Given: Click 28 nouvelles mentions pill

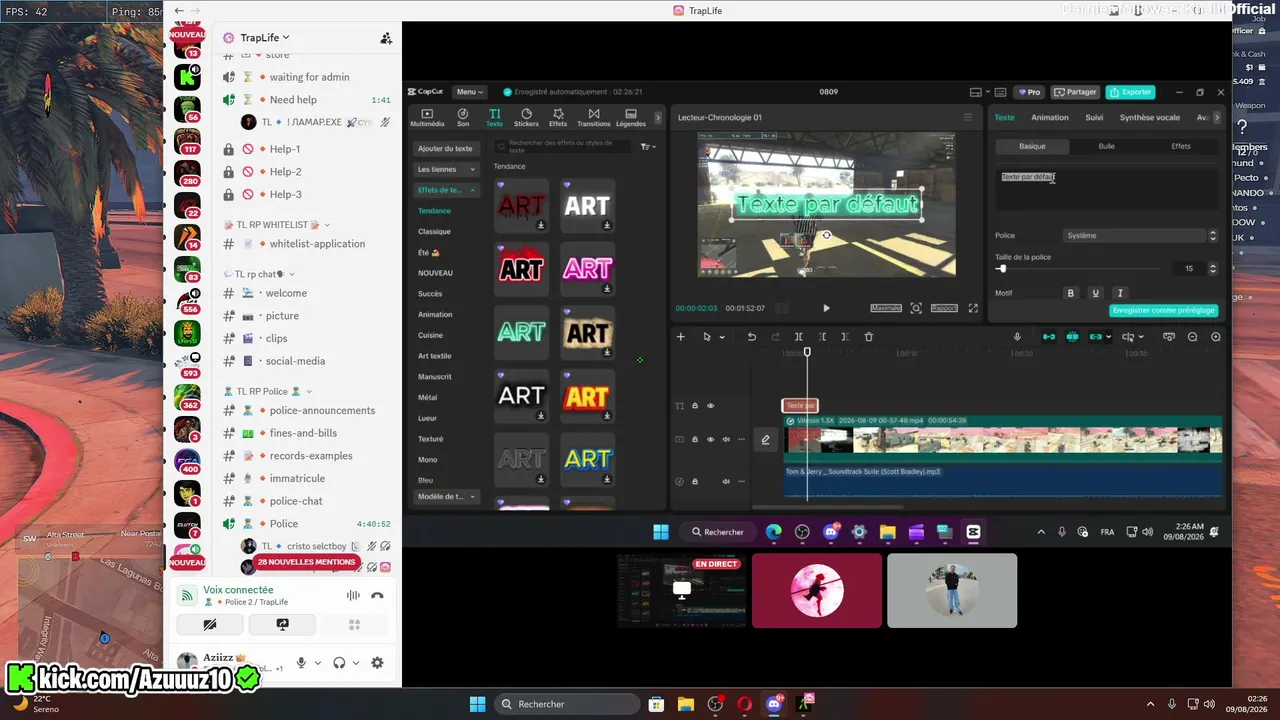Looking at the screenshot, I should (306, 562).
